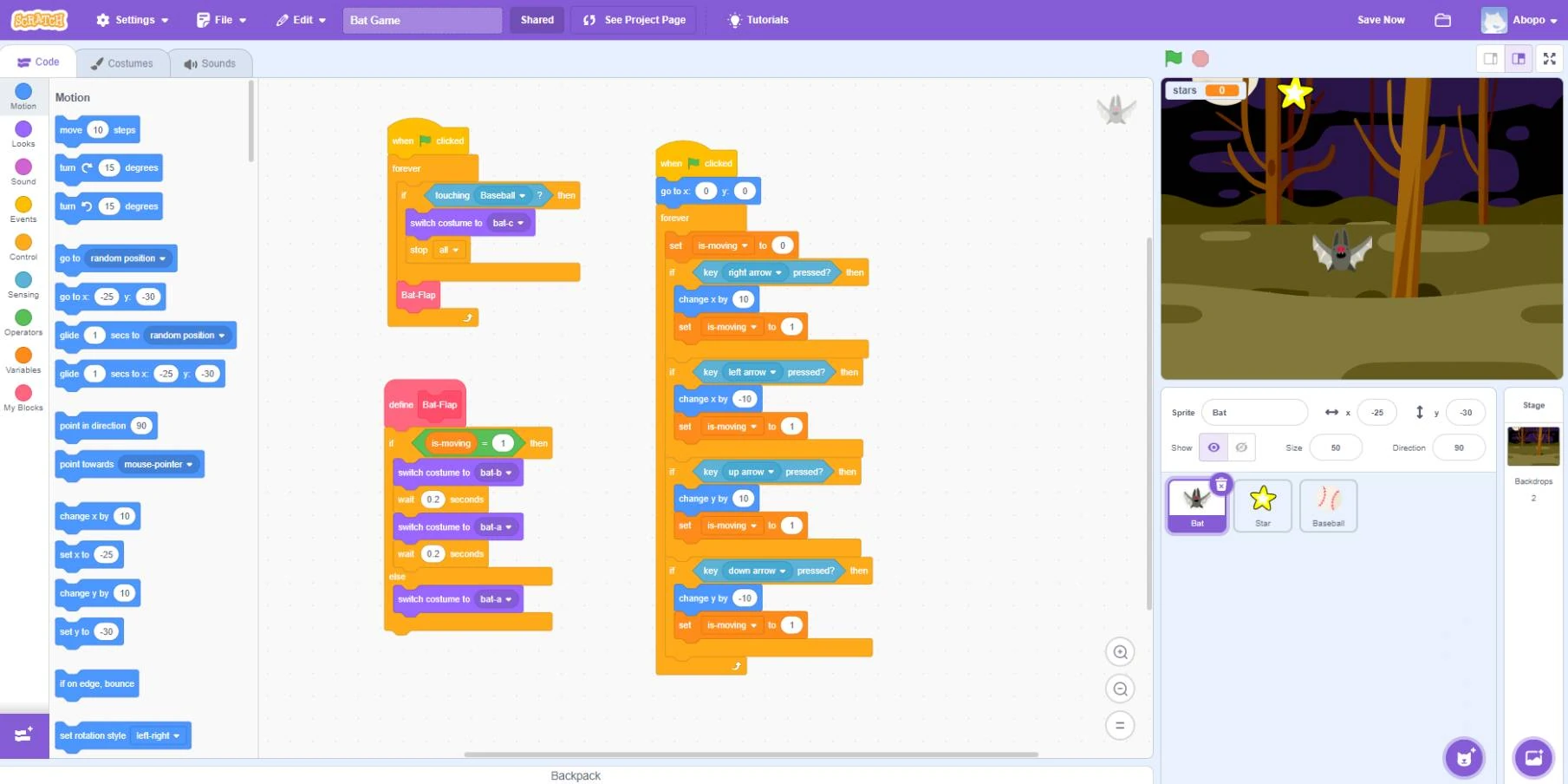Show the sprite using the eye toggle
The height and width of the screenshot is (784, 1568).
point(1213,448)
